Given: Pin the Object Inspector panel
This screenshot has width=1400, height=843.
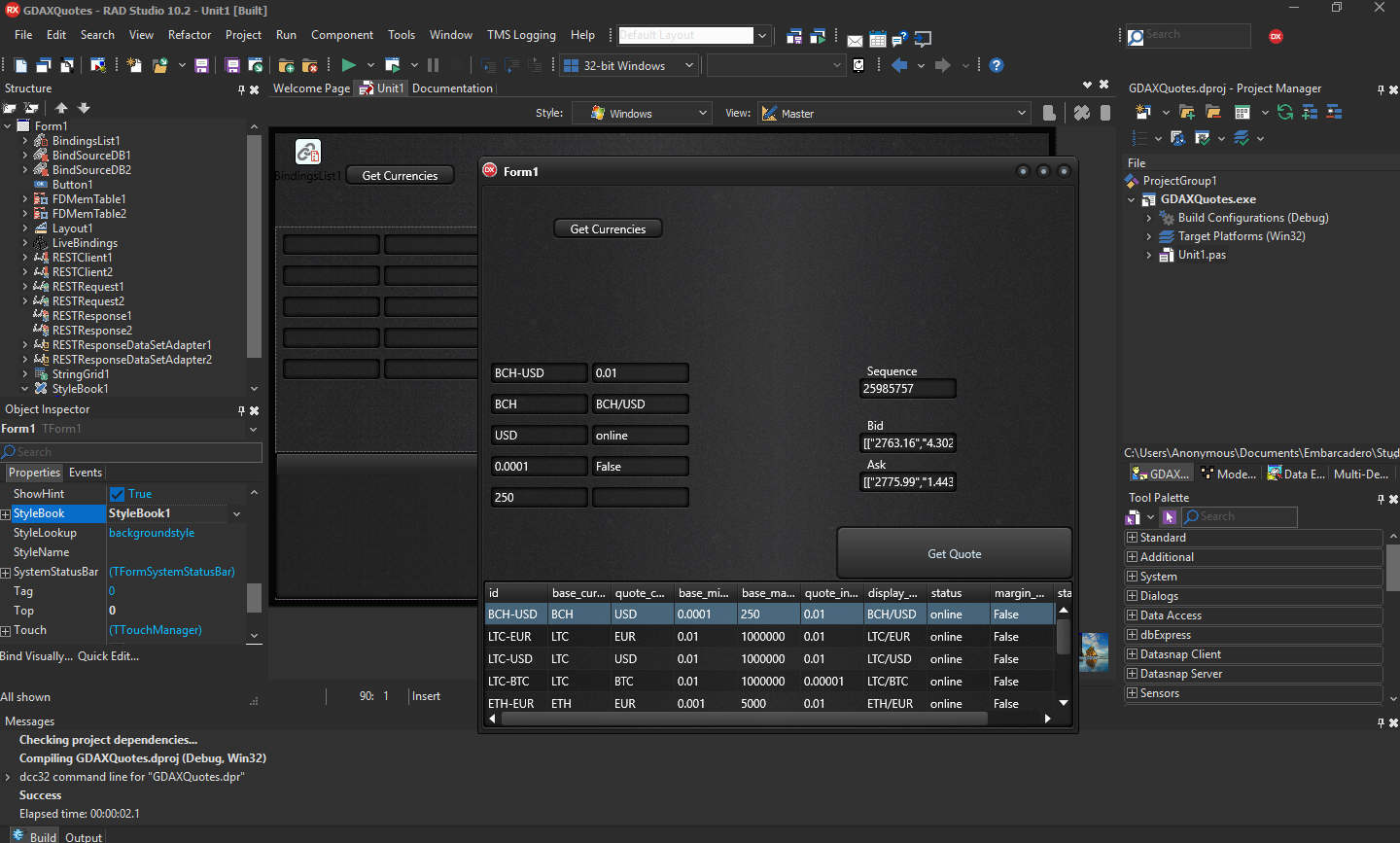Looking at the screenshot, I should point(241,410).
